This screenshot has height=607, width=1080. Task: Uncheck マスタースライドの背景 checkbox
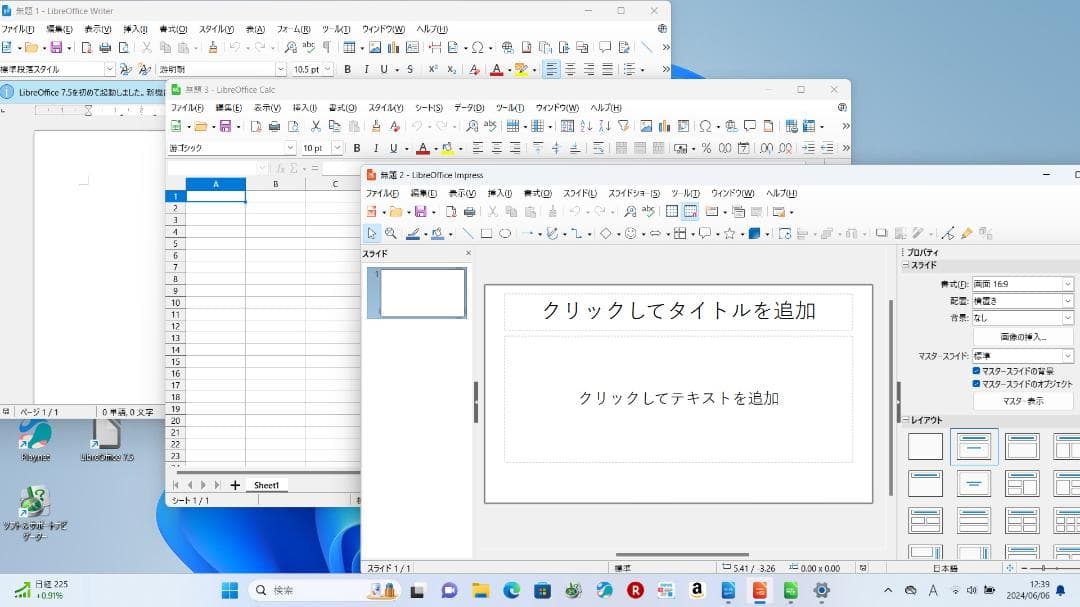pyautogui.click(x=976, y=370)
